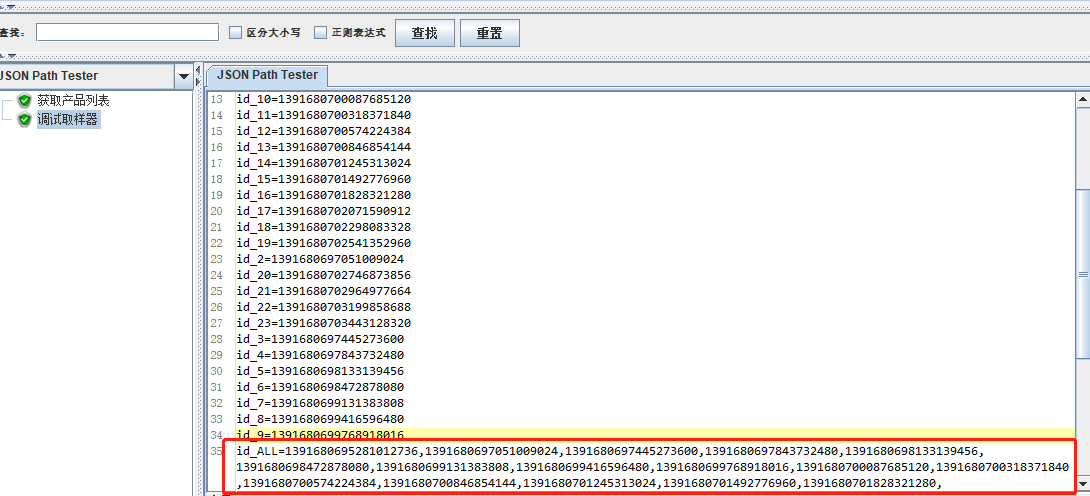The image size is (1090, 496).
Task: Click line number 13 in the gutter
Action: [x=216, y=99]
